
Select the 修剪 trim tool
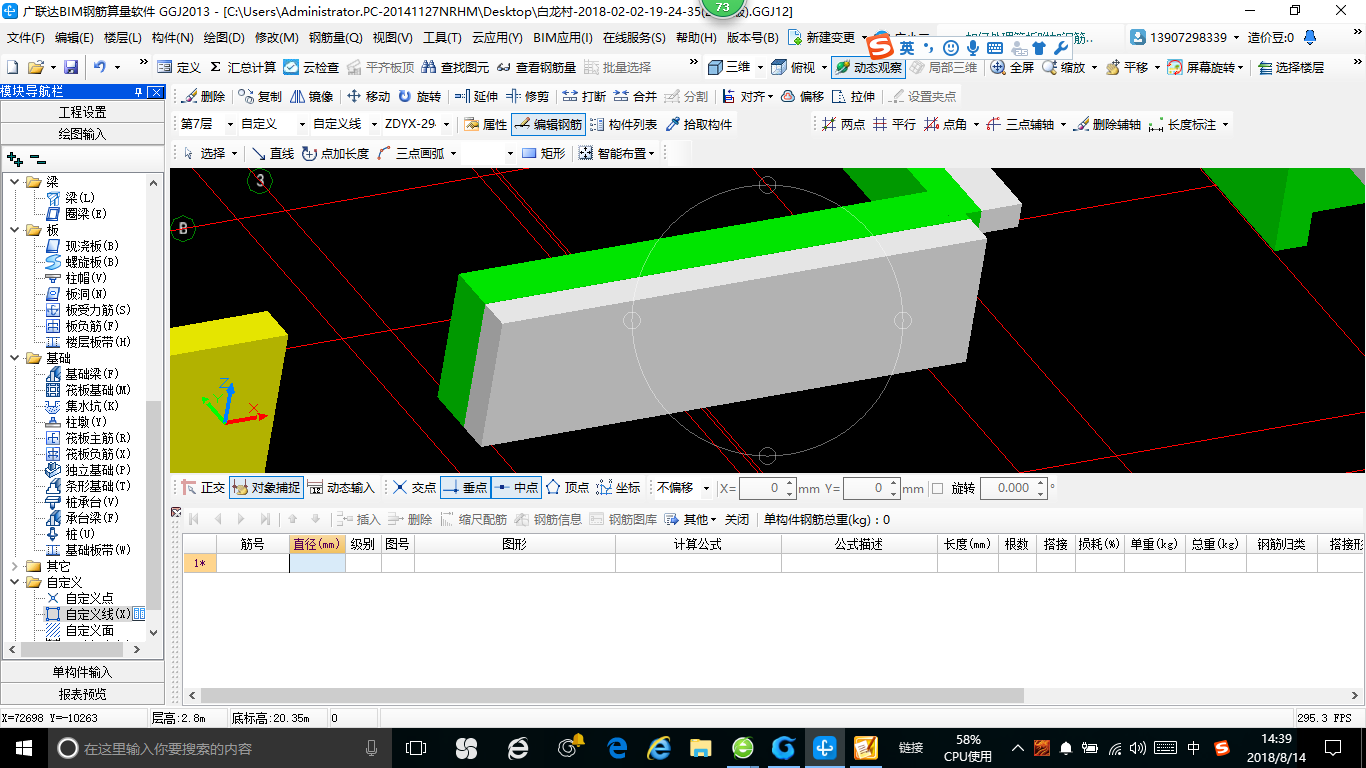(527, 97)
